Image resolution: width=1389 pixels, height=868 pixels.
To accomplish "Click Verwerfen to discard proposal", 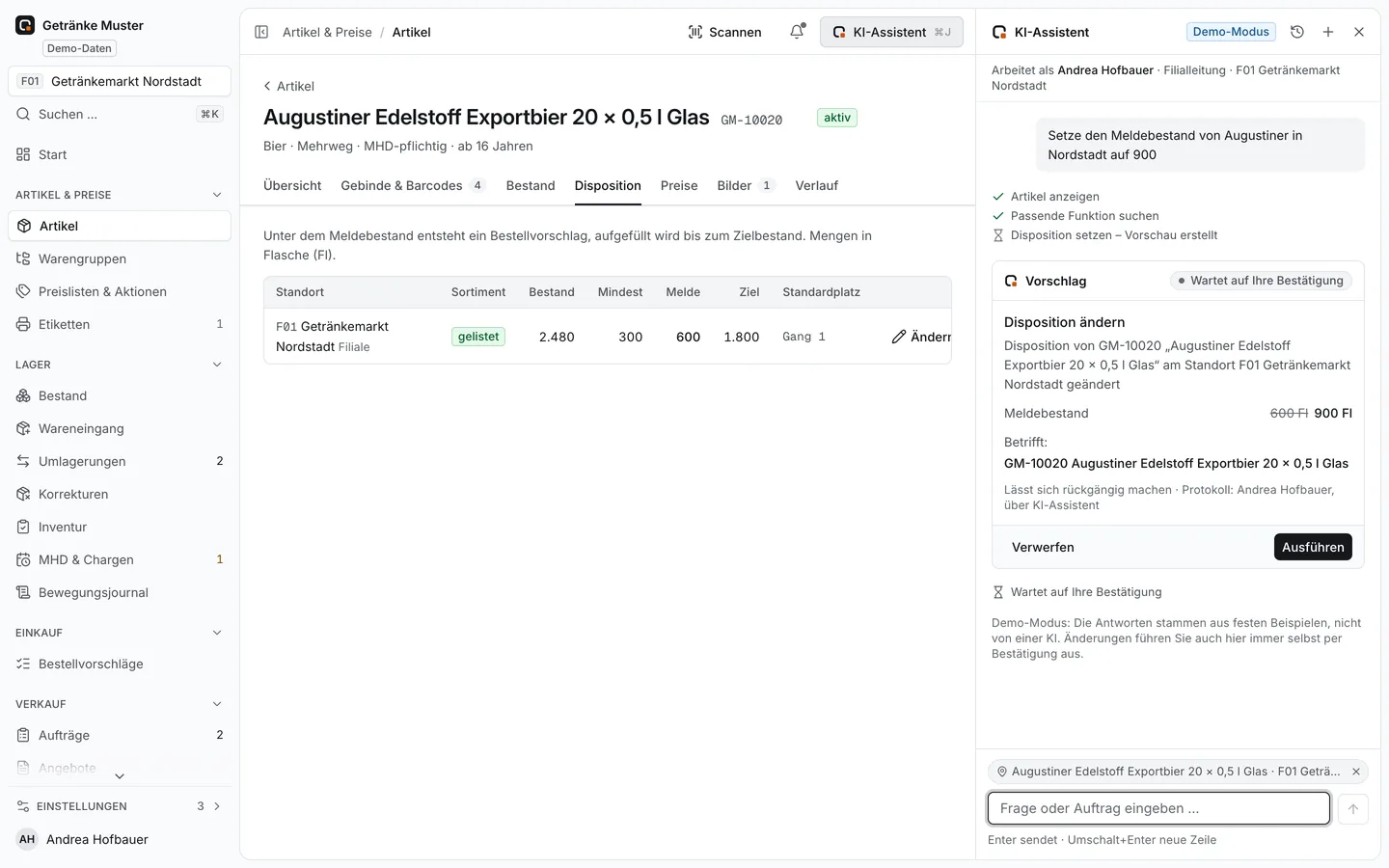I will pos(1043,547).
